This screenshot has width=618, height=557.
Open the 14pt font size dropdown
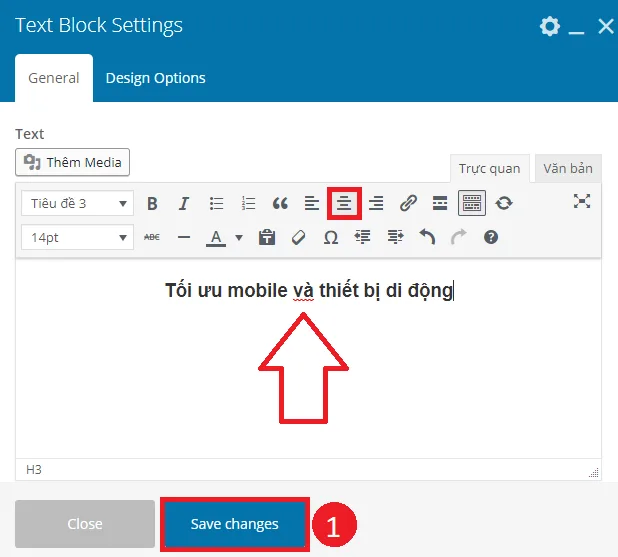point(77,237)
